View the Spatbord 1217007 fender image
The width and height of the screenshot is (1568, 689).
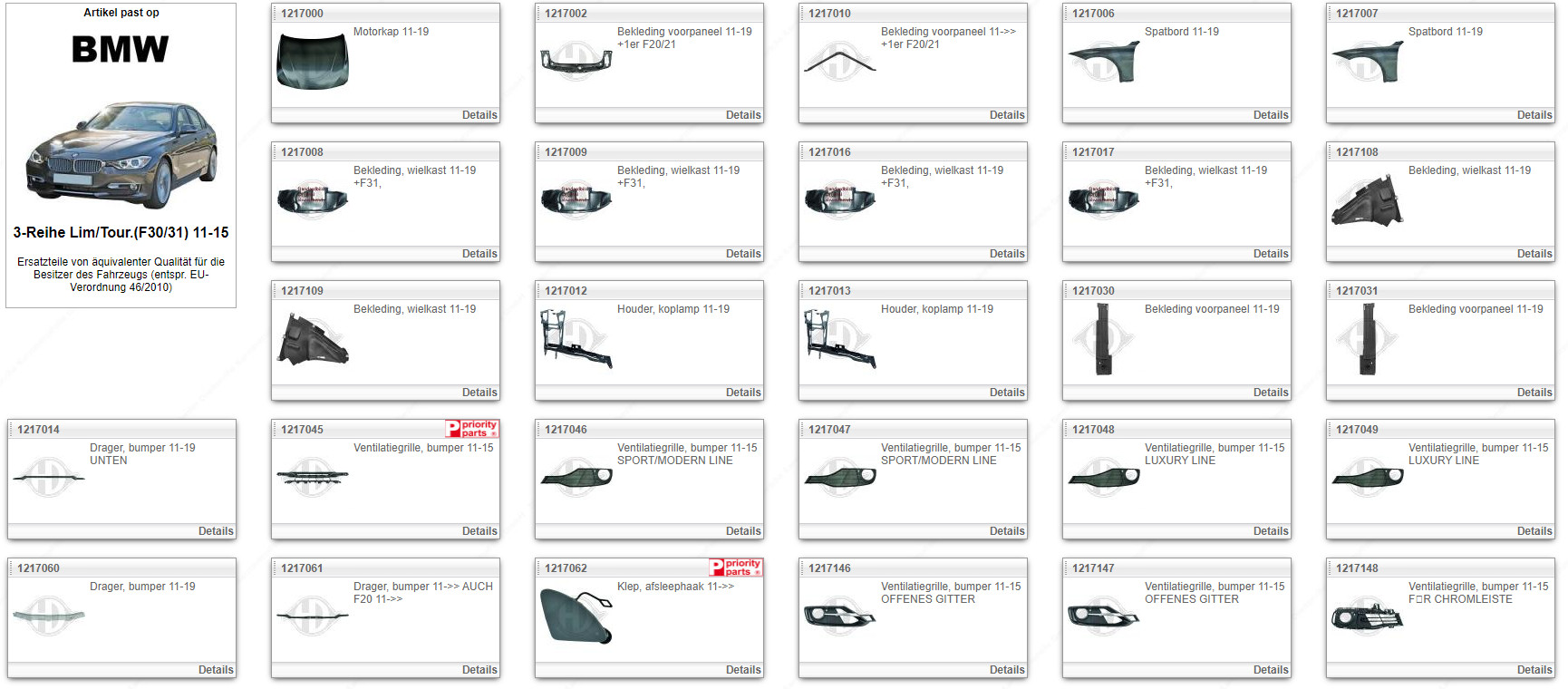(1368, 62)
